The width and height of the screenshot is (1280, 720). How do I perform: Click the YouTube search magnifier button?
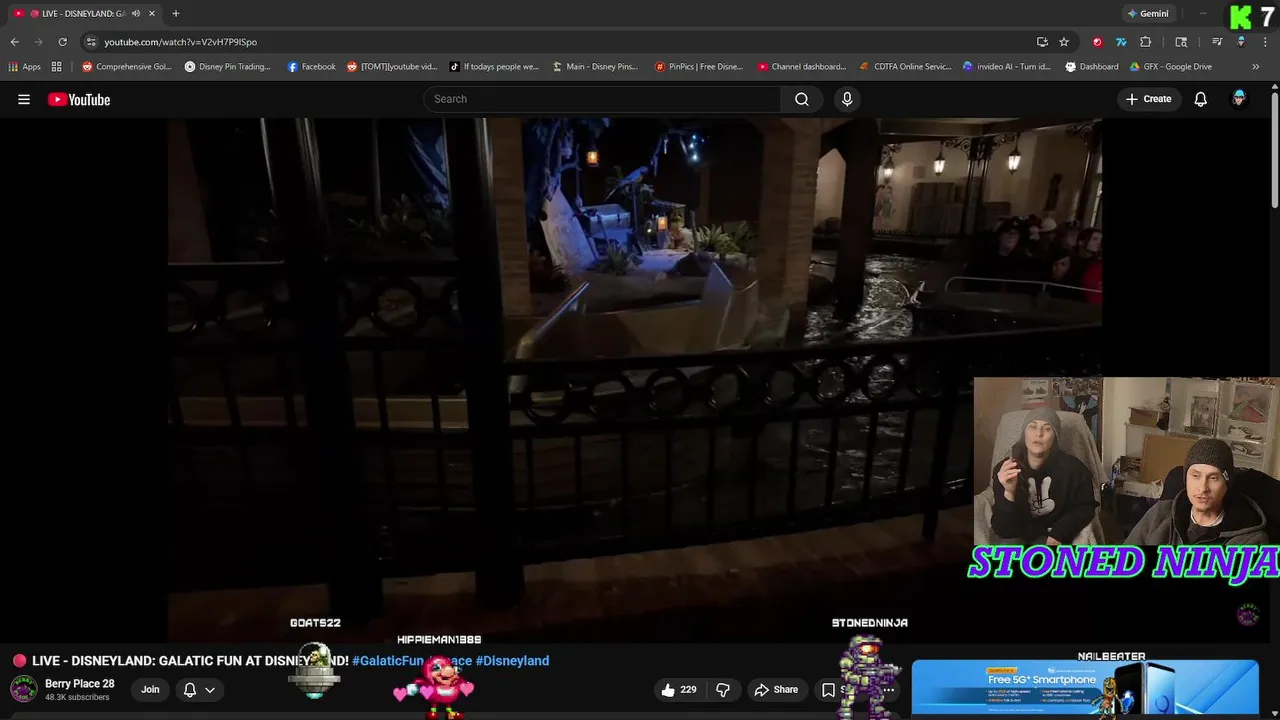point(802,99)
